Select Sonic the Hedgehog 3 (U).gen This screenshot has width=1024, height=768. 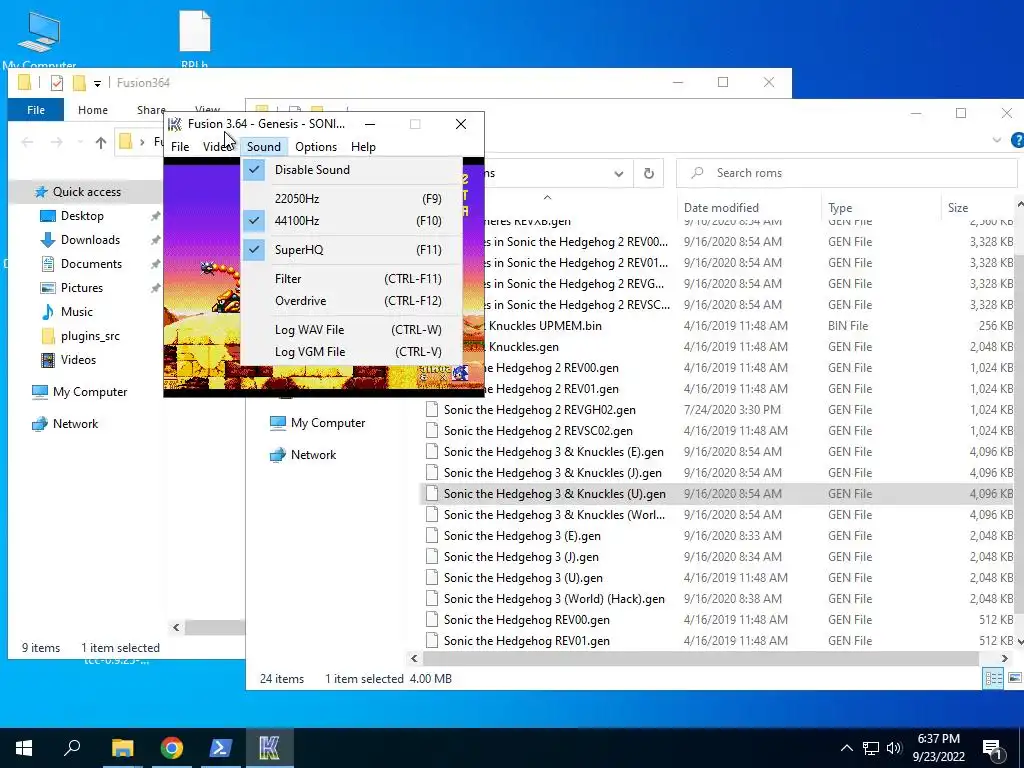point(523,578)
